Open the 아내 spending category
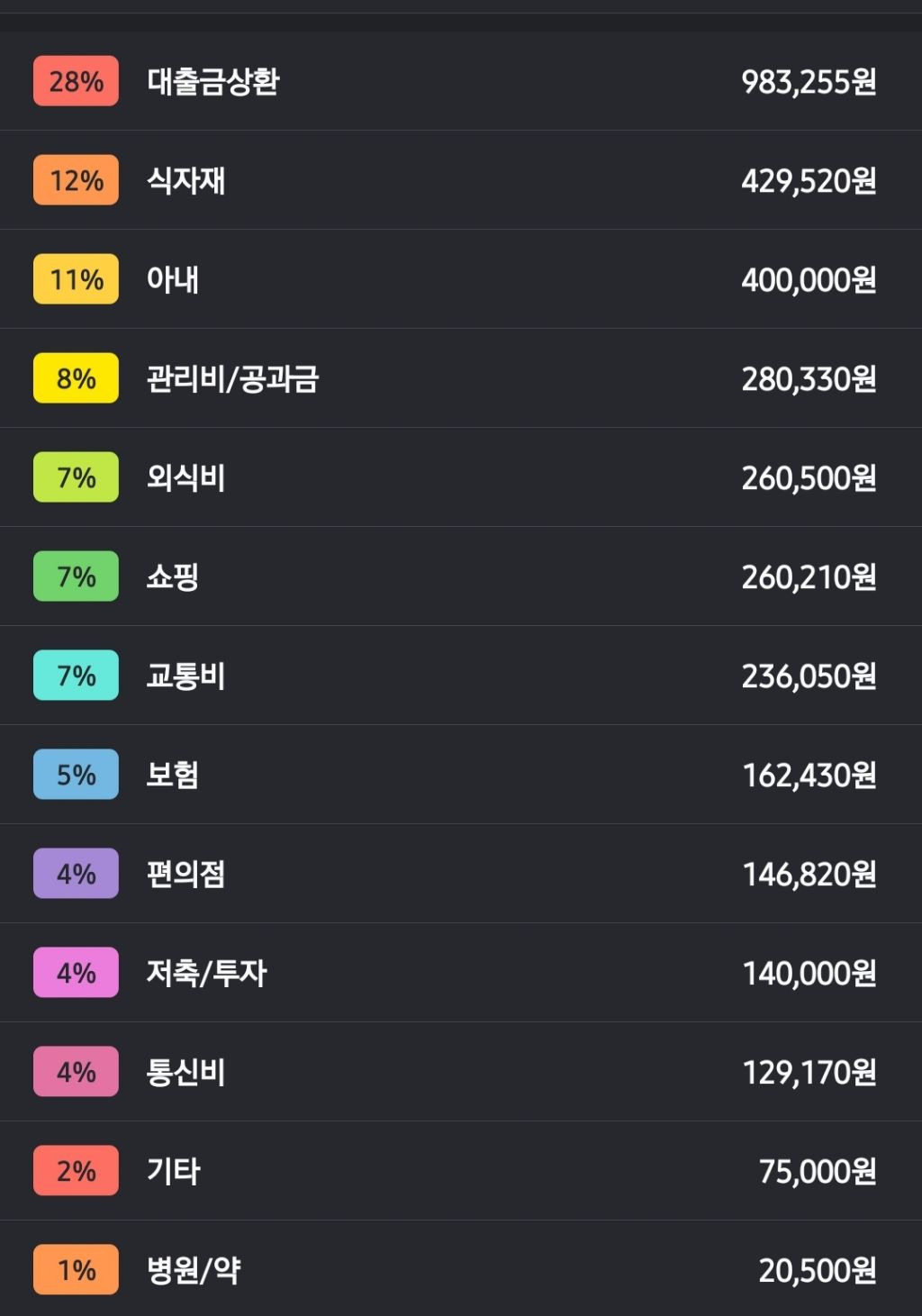 coord(461,279)
